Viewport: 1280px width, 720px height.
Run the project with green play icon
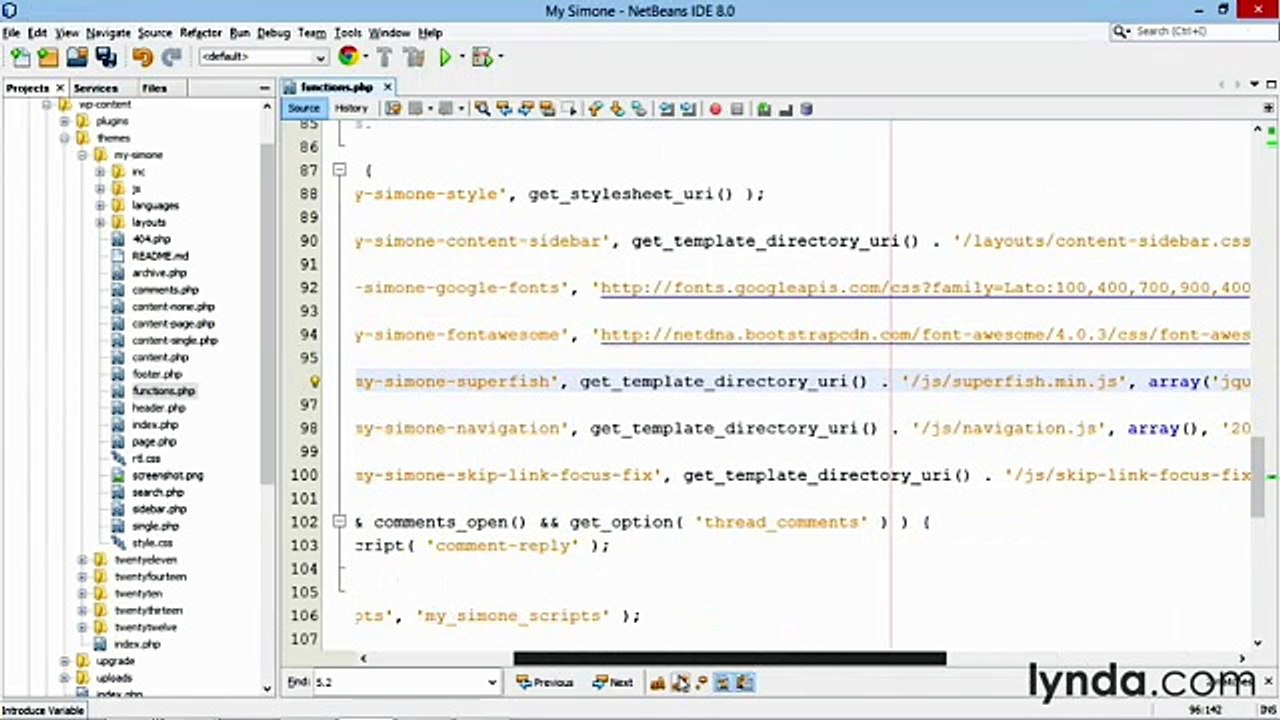click(445, 57)
